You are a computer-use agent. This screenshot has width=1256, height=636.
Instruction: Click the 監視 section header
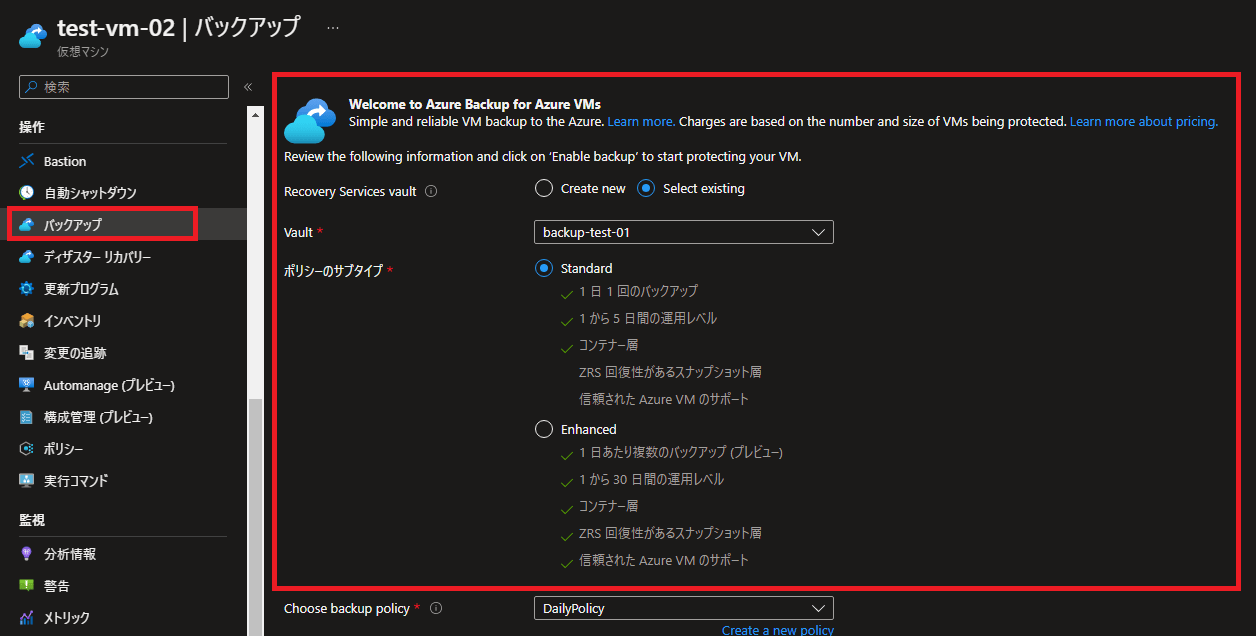[32, 520]
